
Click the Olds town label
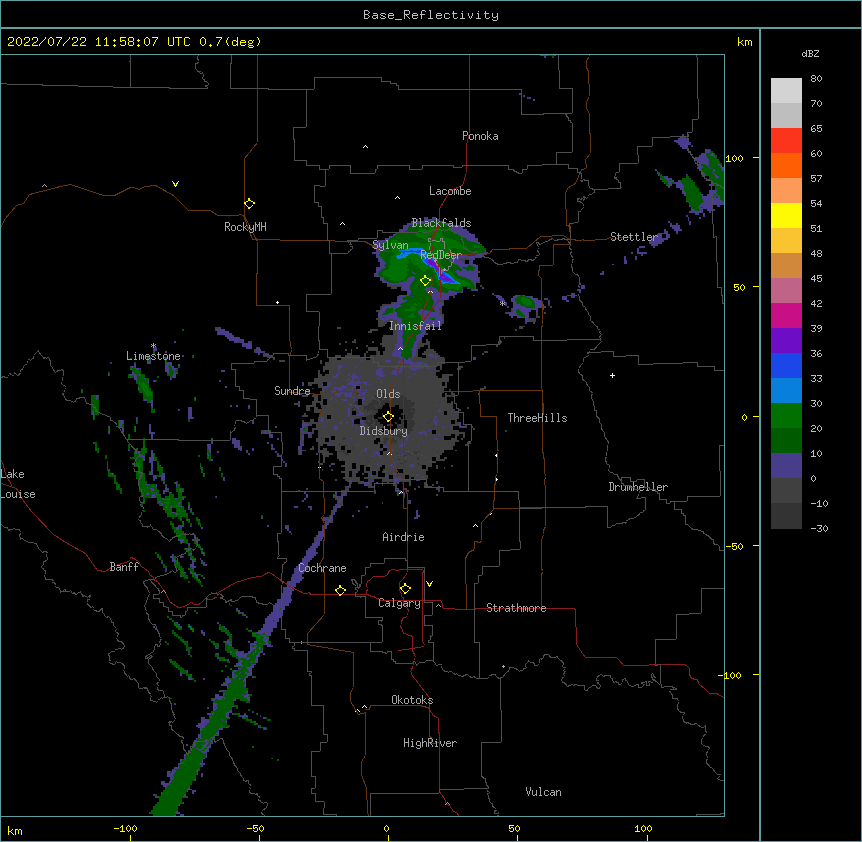[388, 394]
